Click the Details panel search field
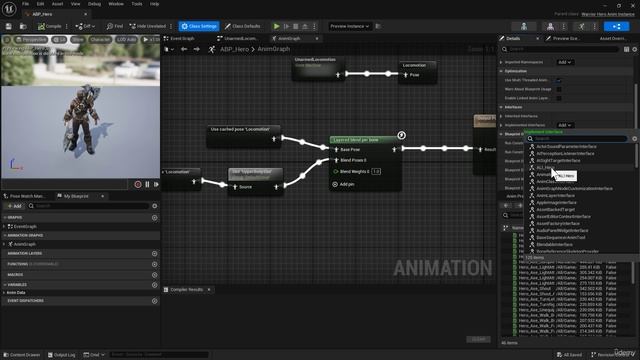640x360 pixels. pyautogui.click(x=560, y=49)
